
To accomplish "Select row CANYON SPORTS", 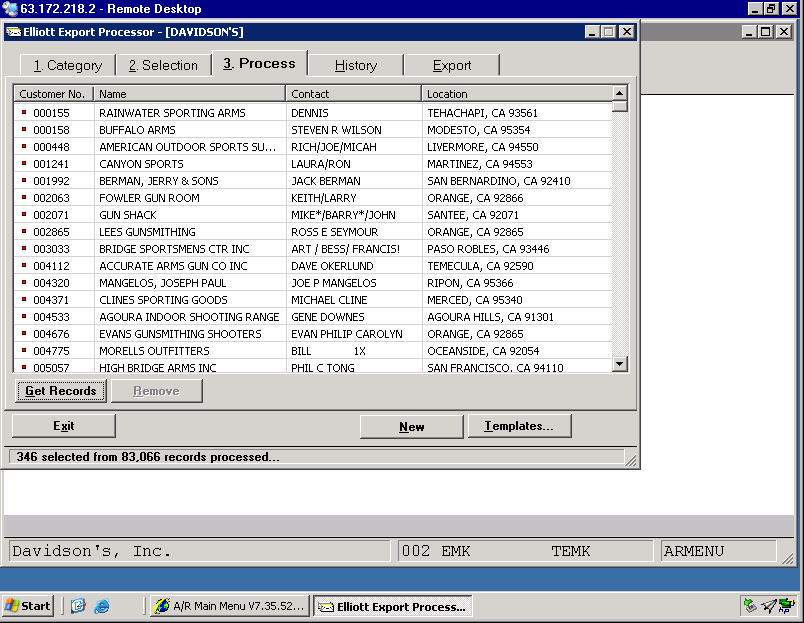I will [x=313, y=164].
